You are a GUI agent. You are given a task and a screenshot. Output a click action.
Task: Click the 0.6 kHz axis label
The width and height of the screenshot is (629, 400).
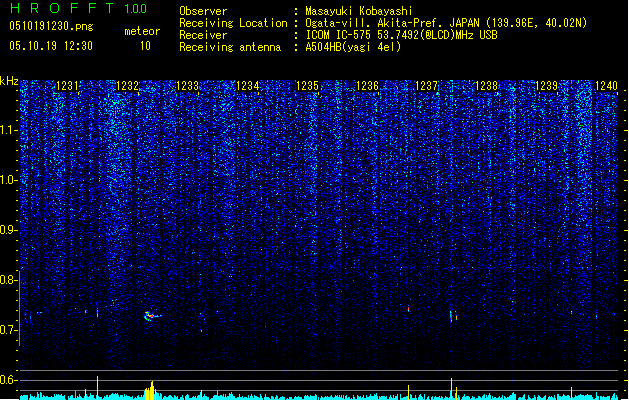[9, 380]
